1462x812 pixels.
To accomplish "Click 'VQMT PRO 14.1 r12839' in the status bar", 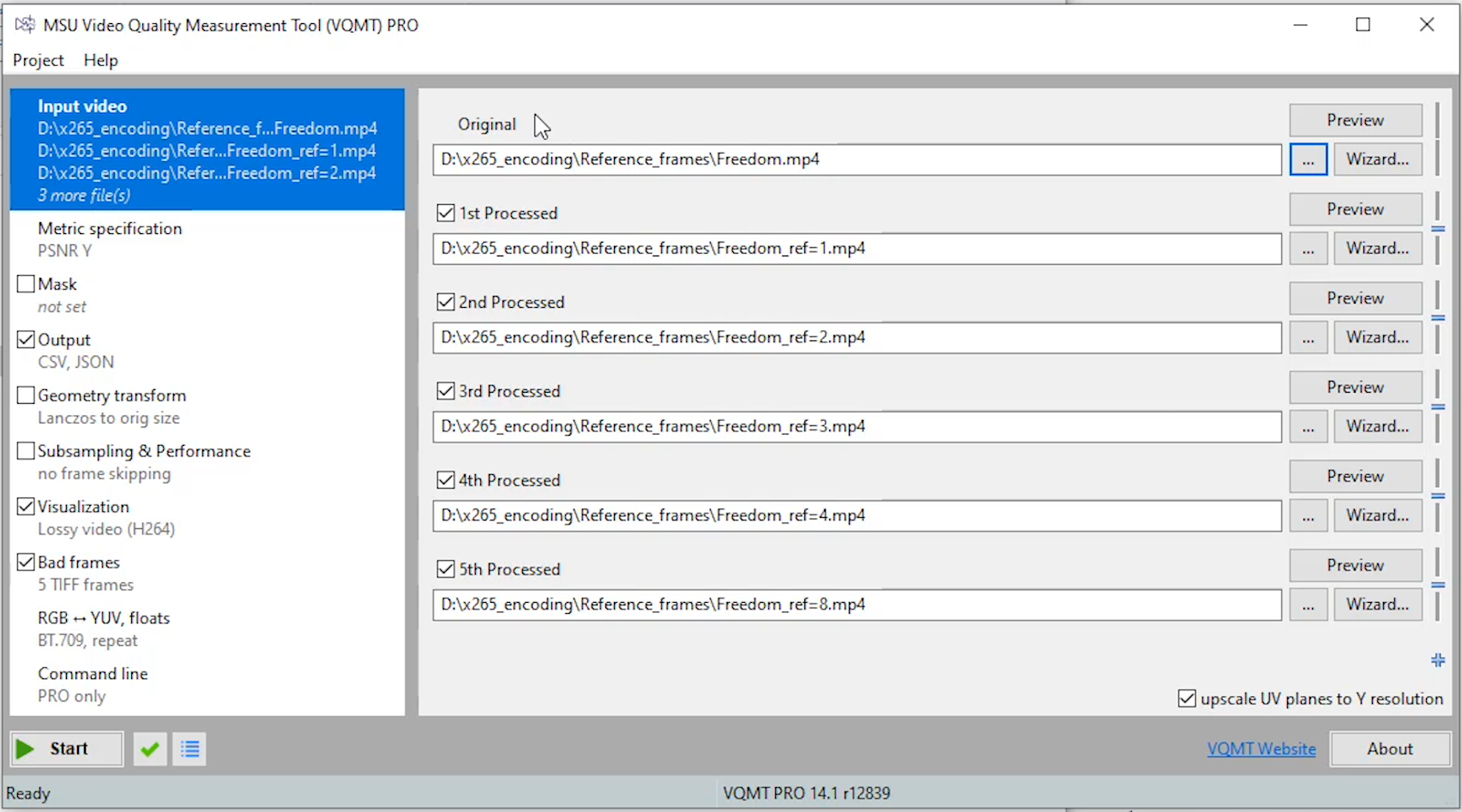I will click(x=806, y=793).
